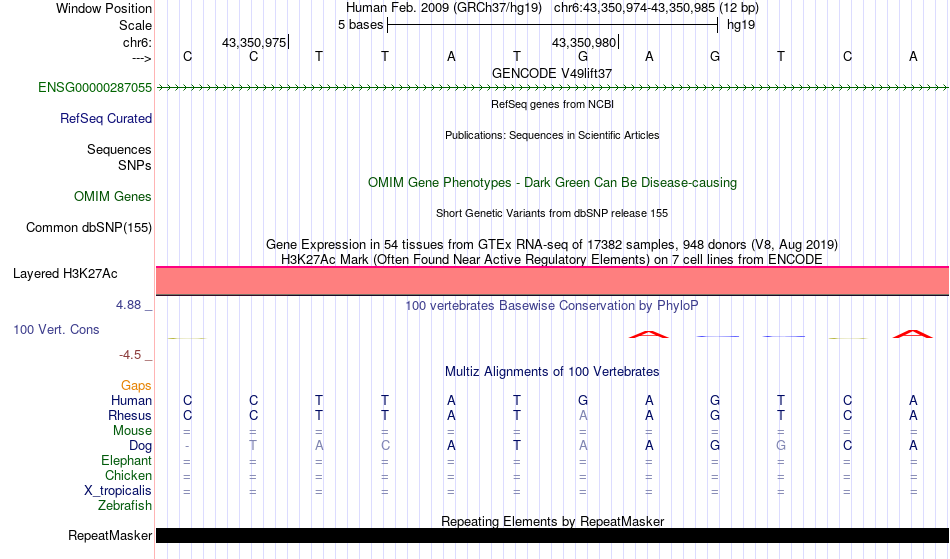Image resolution: width=950 pixels, height=559 pixels.
Task: Click 'Publications: Sequences in Scientific Articles' title
Action: coord(552,135)
